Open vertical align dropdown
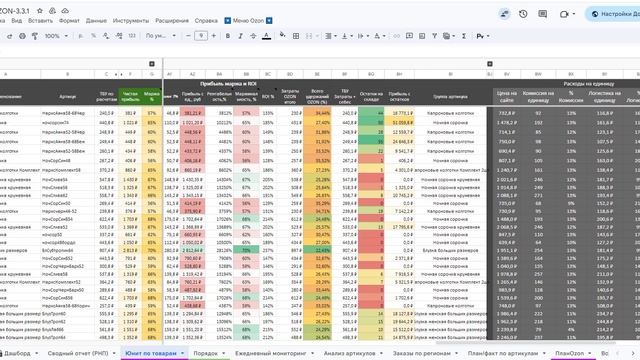This screenshot has height=360, width=640. pos(347,36)
